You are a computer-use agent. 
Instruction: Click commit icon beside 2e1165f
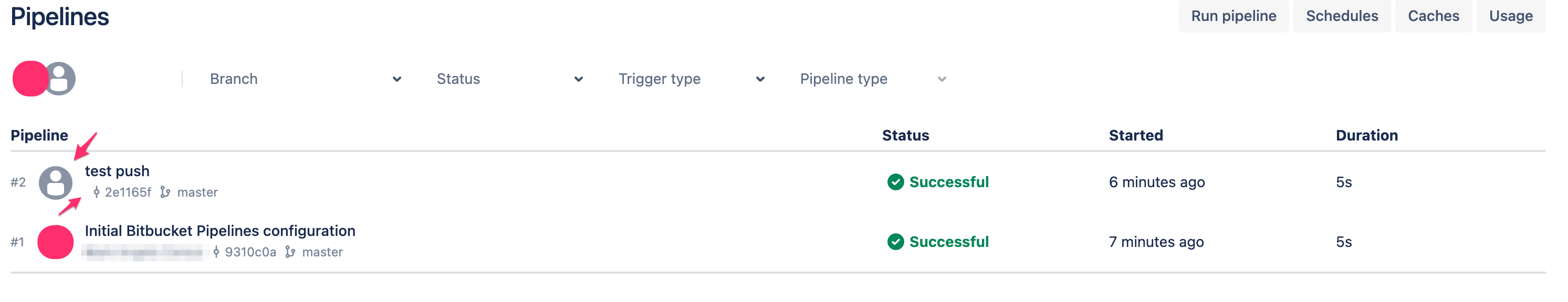pyautogui.click(x=96, y=192)
